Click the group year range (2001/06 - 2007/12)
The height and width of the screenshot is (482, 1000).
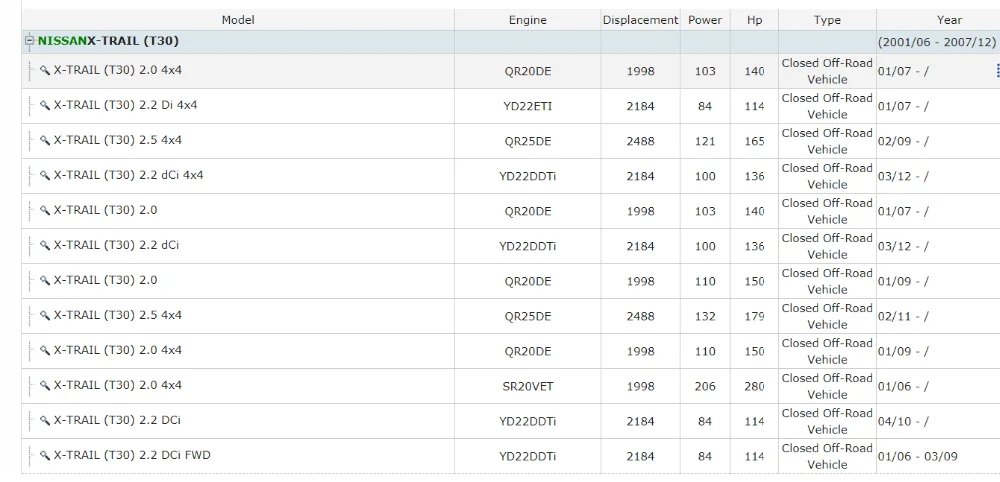[x=937, y=42]
